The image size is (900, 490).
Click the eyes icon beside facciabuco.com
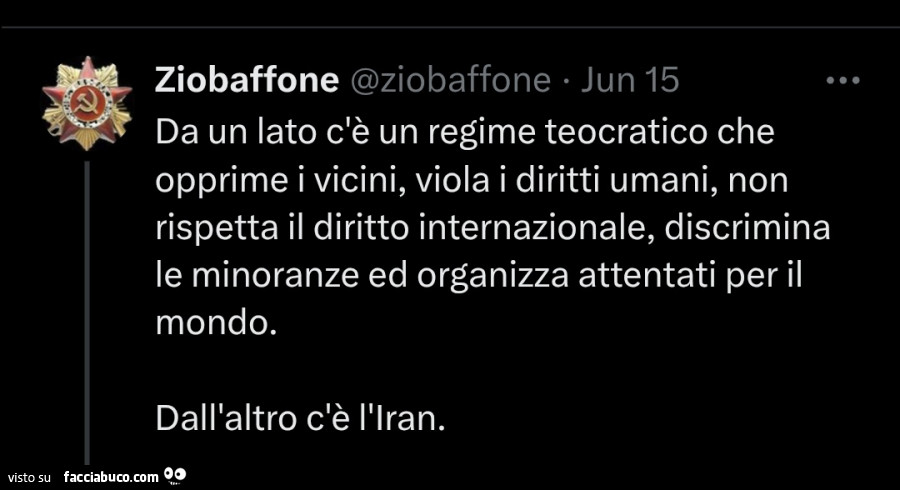click(x=175, y=475)
